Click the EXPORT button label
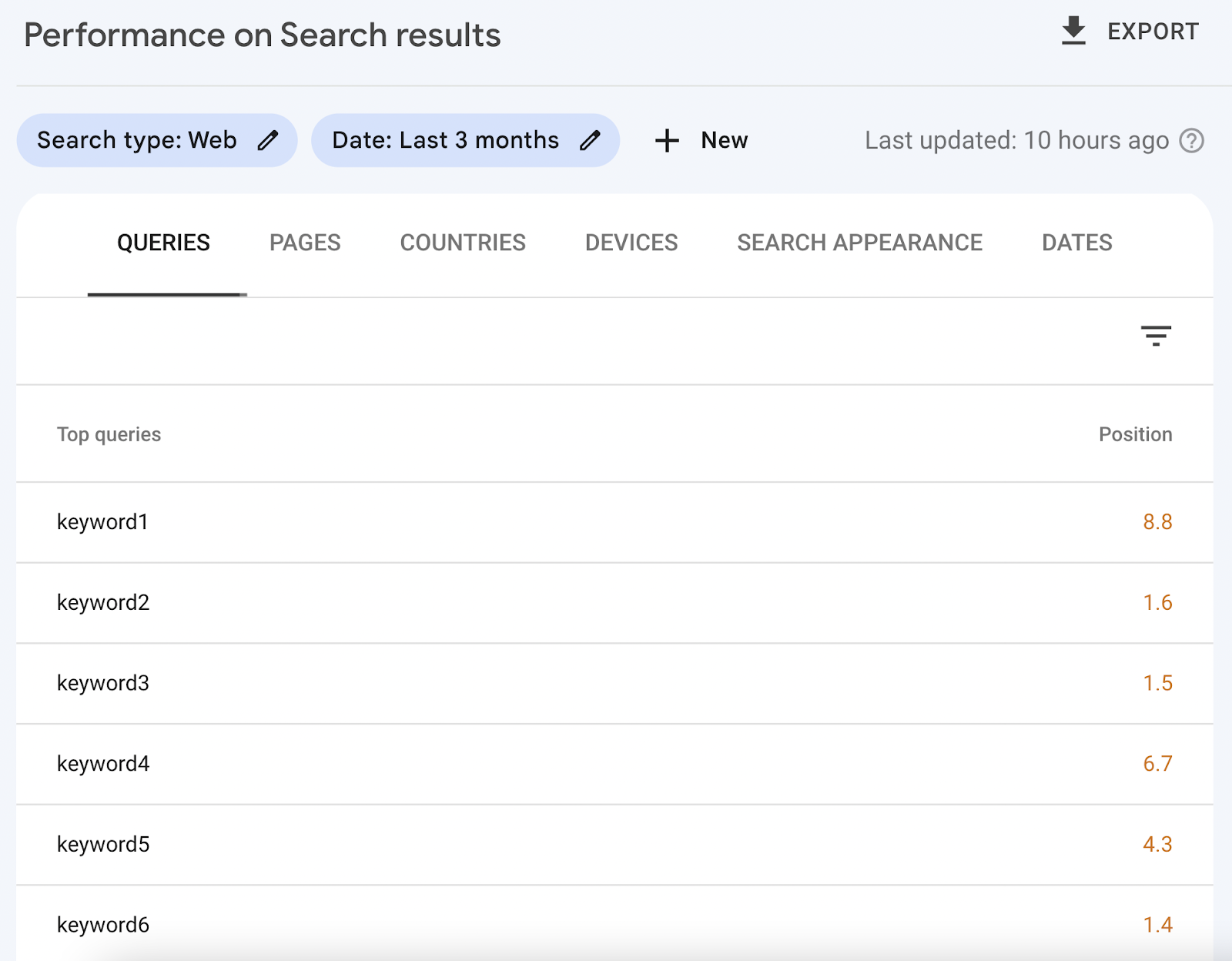The width and height of the screenshot is (1232, 961). pos(1153,32)
